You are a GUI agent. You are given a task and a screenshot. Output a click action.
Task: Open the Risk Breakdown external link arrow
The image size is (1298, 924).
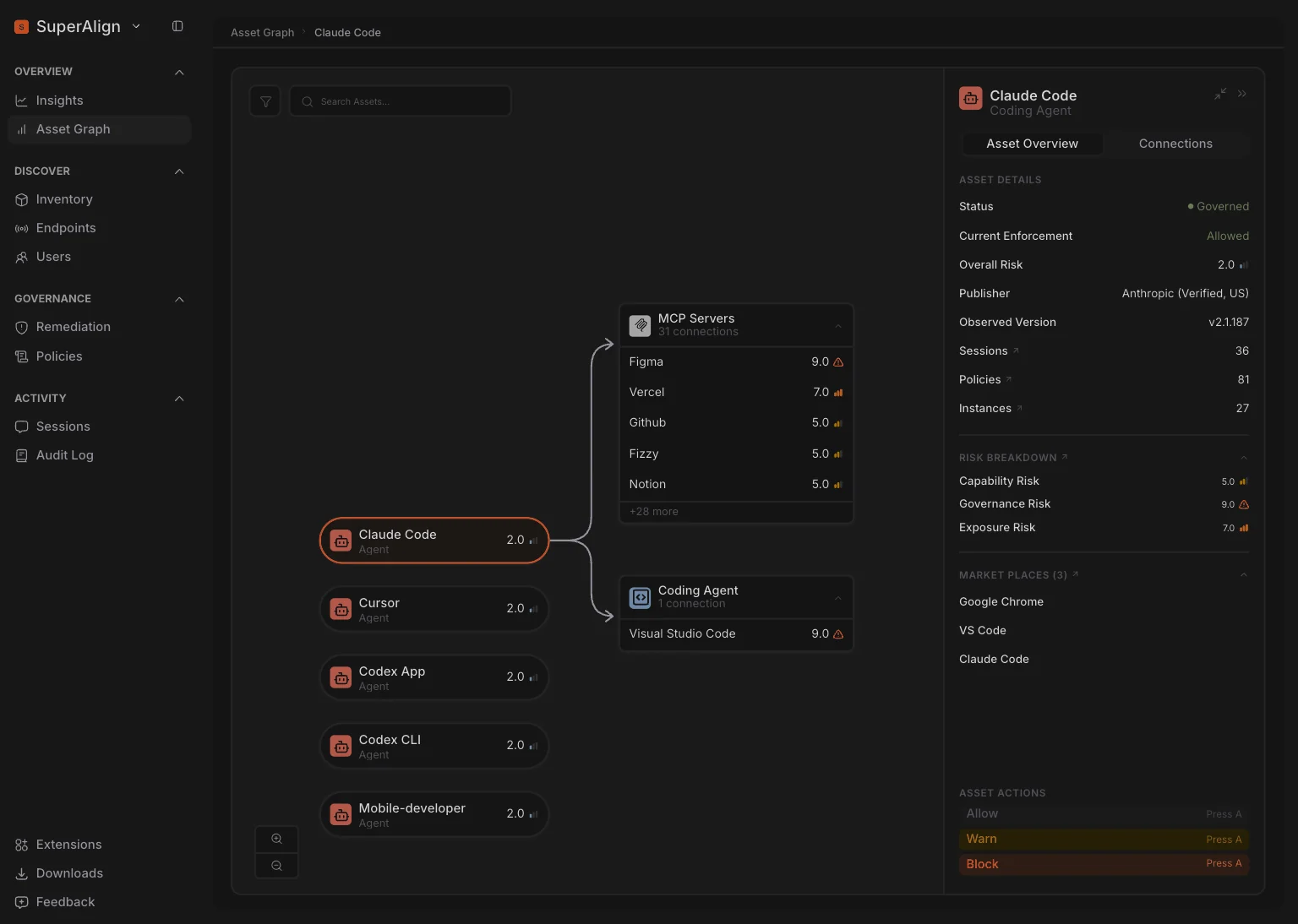pos(1065,457)
